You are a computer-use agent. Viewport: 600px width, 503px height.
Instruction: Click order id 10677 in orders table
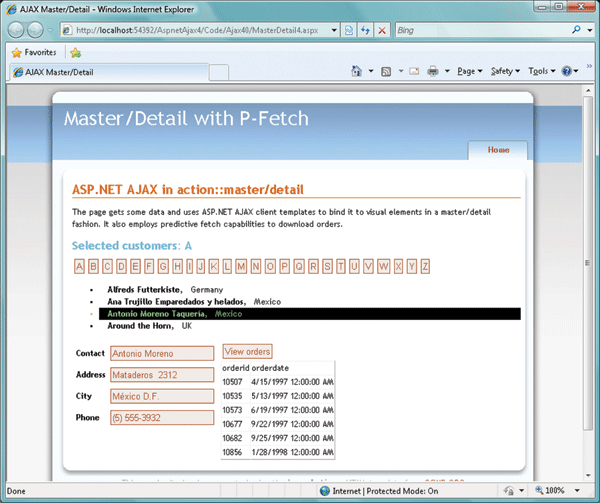pyautogui.click(x=232, y=424)
